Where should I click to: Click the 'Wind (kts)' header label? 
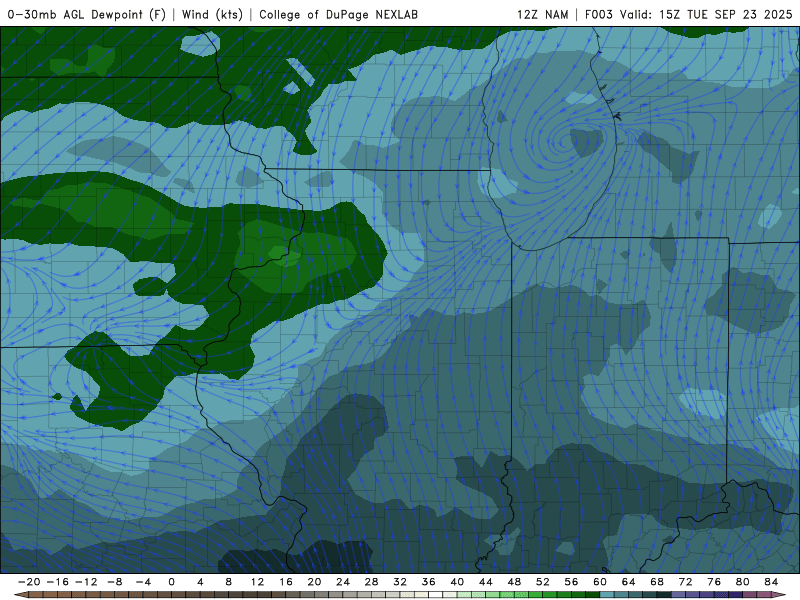pyautogui.click(x=212, y=14)
